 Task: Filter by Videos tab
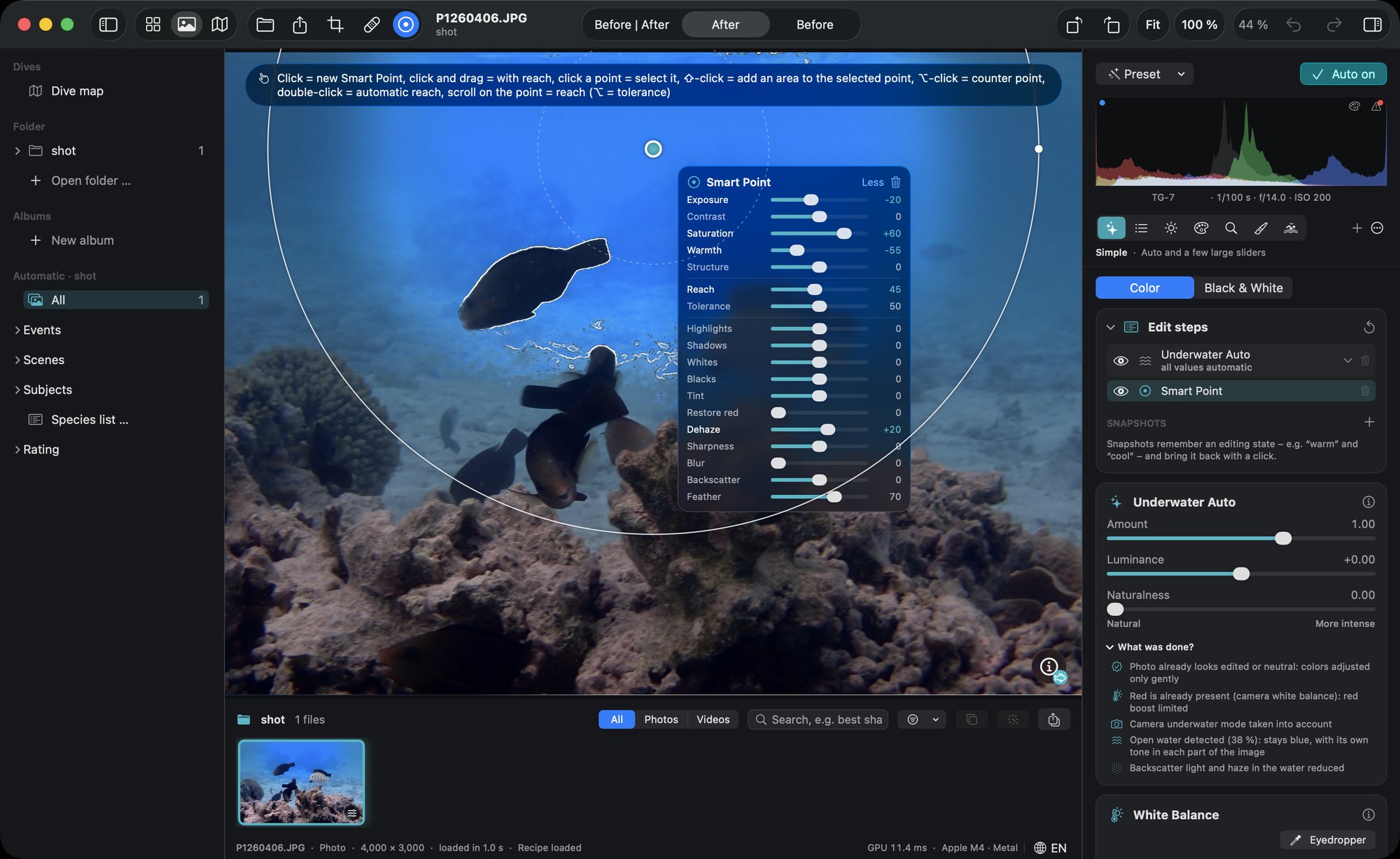713,720
